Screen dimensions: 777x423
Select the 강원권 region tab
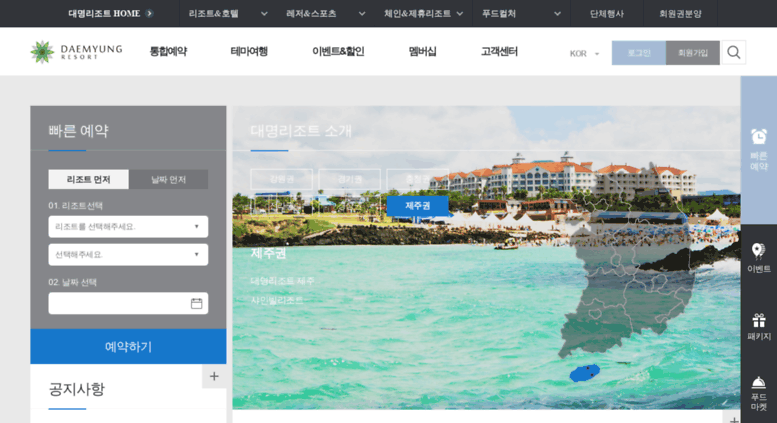(x=282, y=179)
